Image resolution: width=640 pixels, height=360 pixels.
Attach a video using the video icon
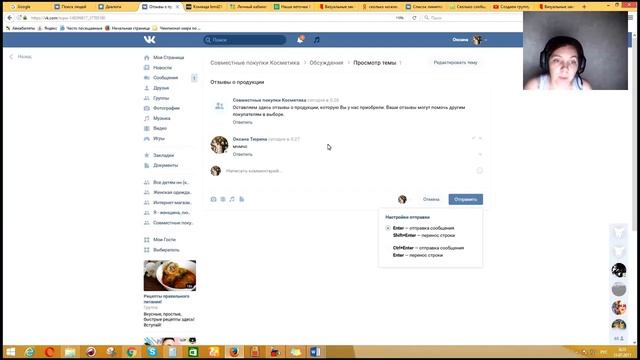(223, 199)
